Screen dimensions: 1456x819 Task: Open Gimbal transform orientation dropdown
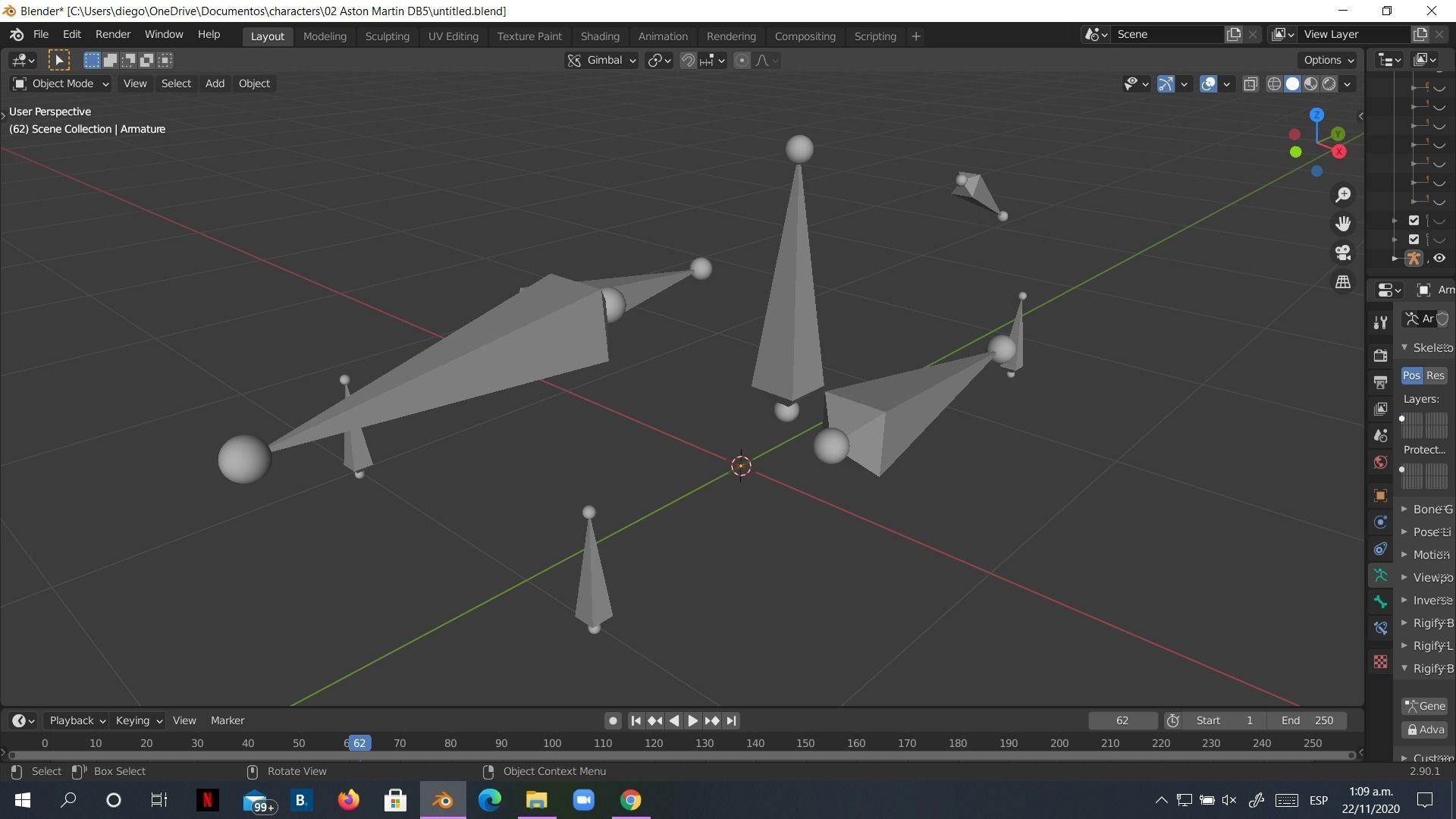coord(603,61)
